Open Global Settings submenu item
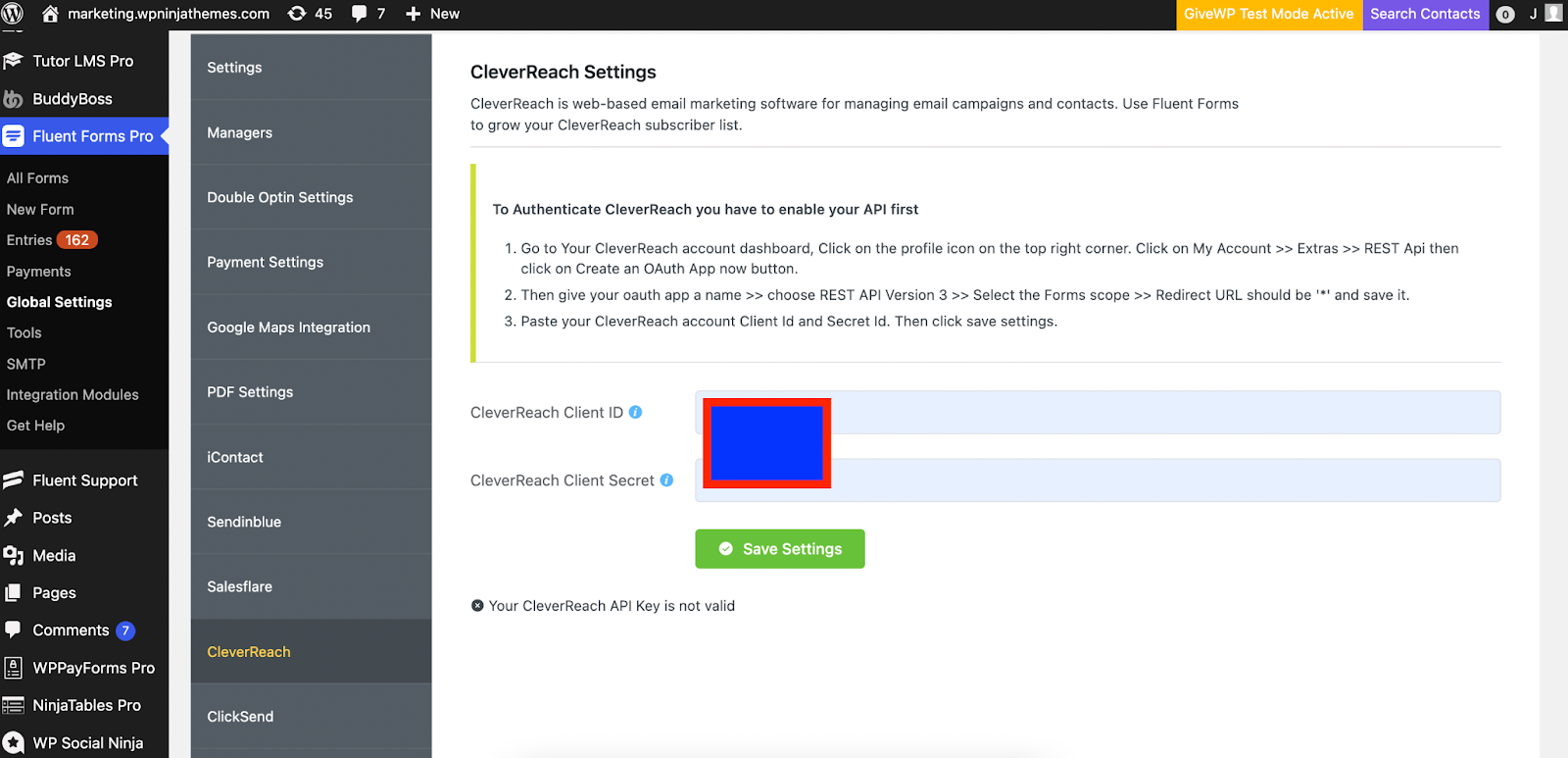The width and height of the screenshot is (1568, 758). 59,302
